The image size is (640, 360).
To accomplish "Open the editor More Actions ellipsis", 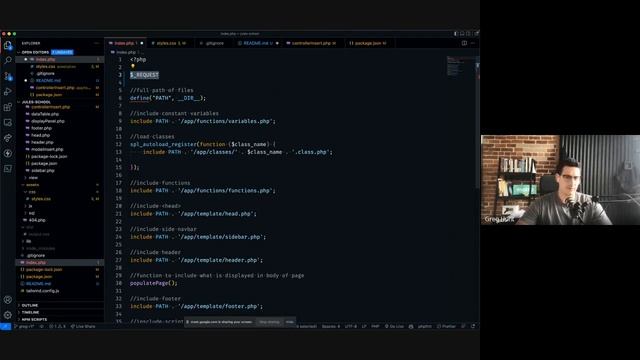I will point(473,43).
